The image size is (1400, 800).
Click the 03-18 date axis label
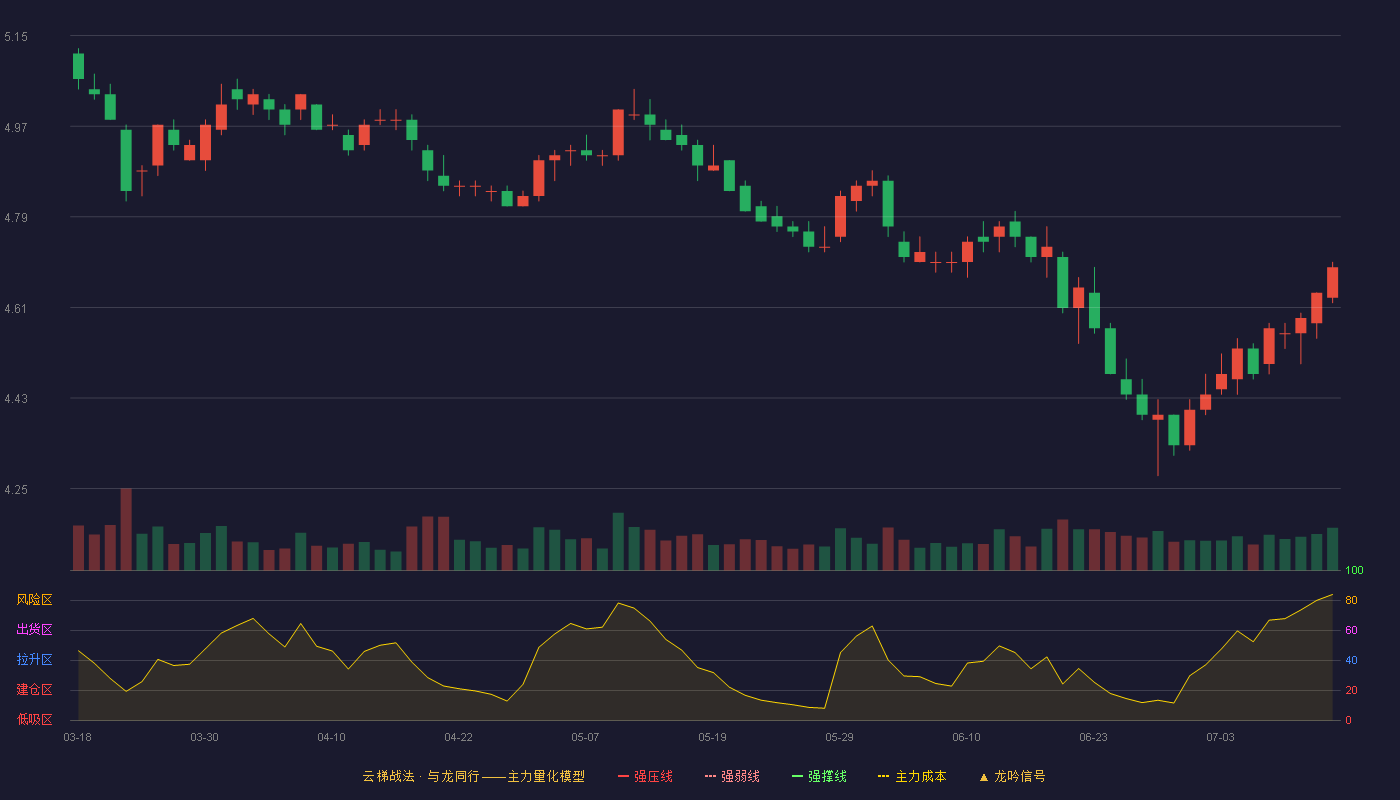click(77, 737)
